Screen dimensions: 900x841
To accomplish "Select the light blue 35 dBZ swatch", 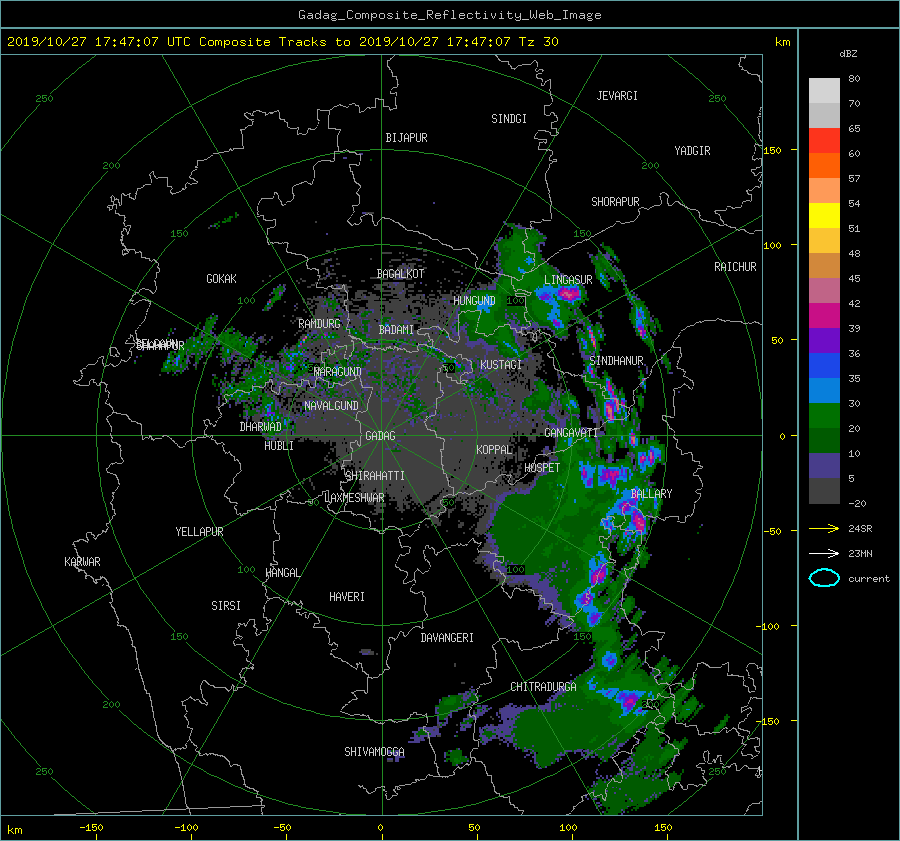I will pos(824,390).
